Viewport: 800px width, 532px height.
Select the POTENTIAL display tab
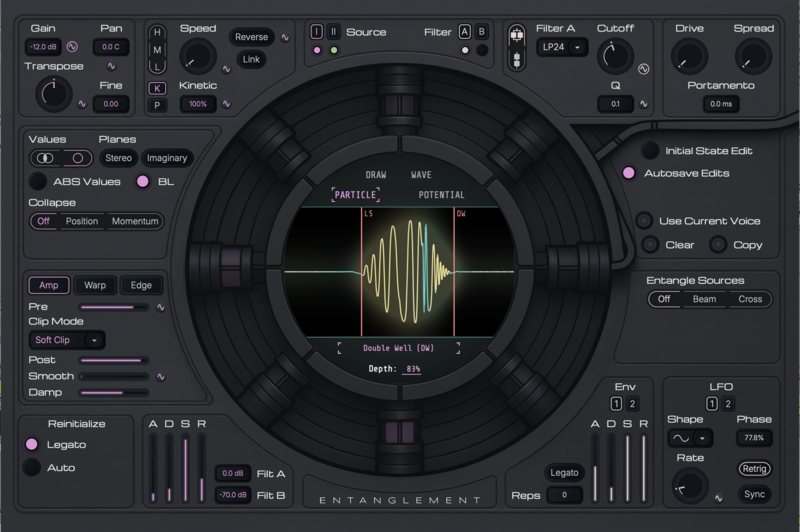pyautogui.click(x=441, y=195)
